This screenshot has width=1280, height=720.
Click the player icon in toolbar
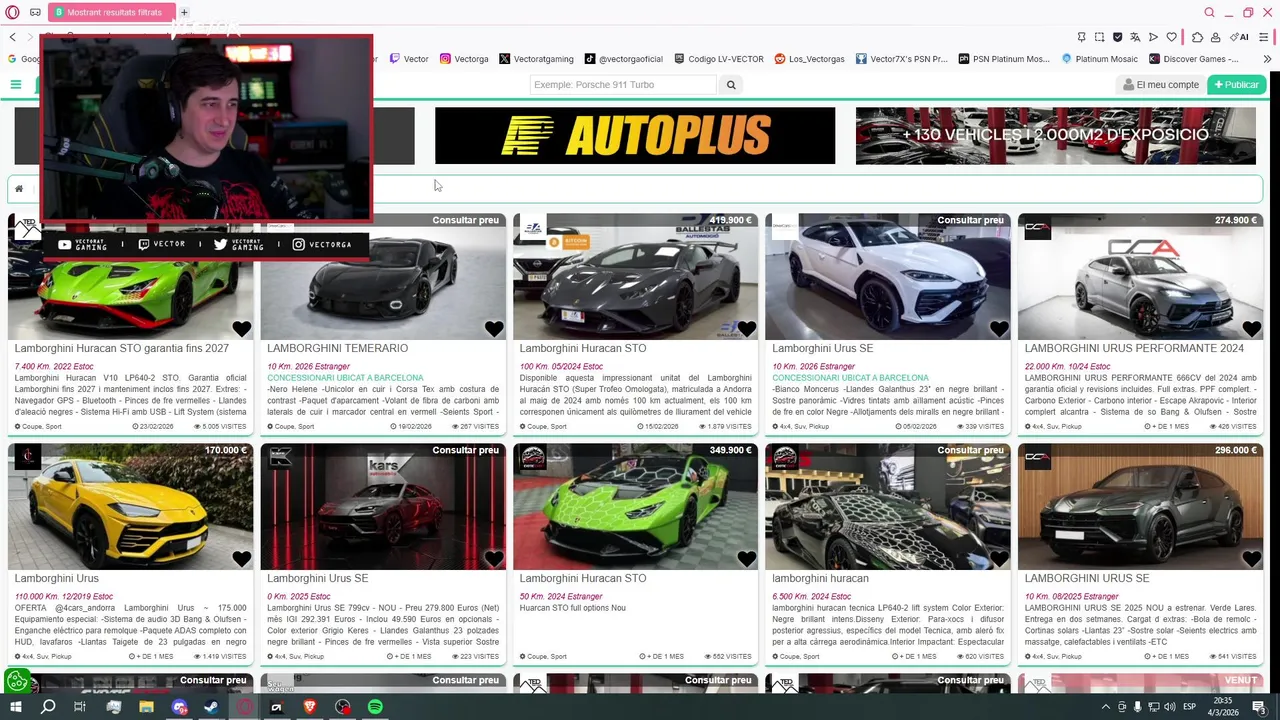click(x=1153, y=37)
